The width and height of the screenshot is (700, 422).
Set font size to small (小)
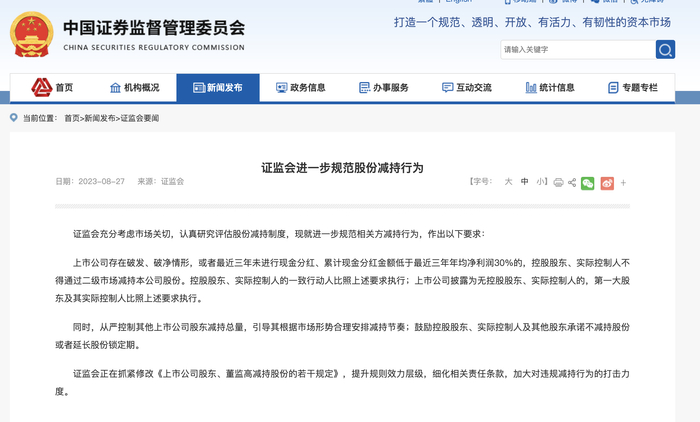coord(541,182)
